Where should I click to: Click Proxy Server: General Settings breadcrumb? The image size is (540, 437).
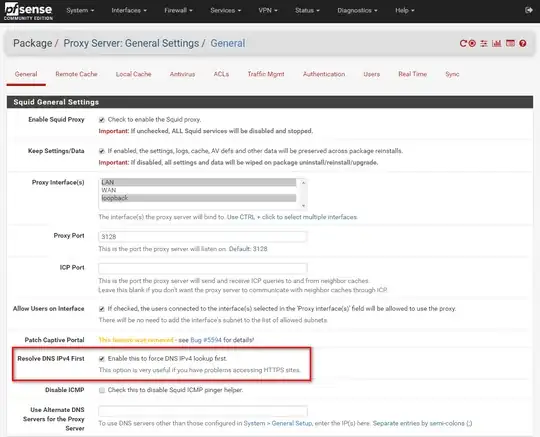click(131, 43)
